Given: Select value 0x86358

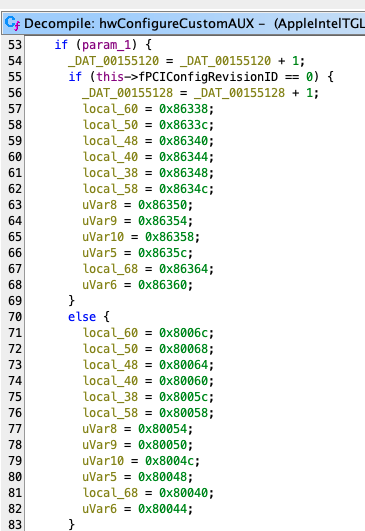Looking at the screenshot, I should [x=170, y=237].
